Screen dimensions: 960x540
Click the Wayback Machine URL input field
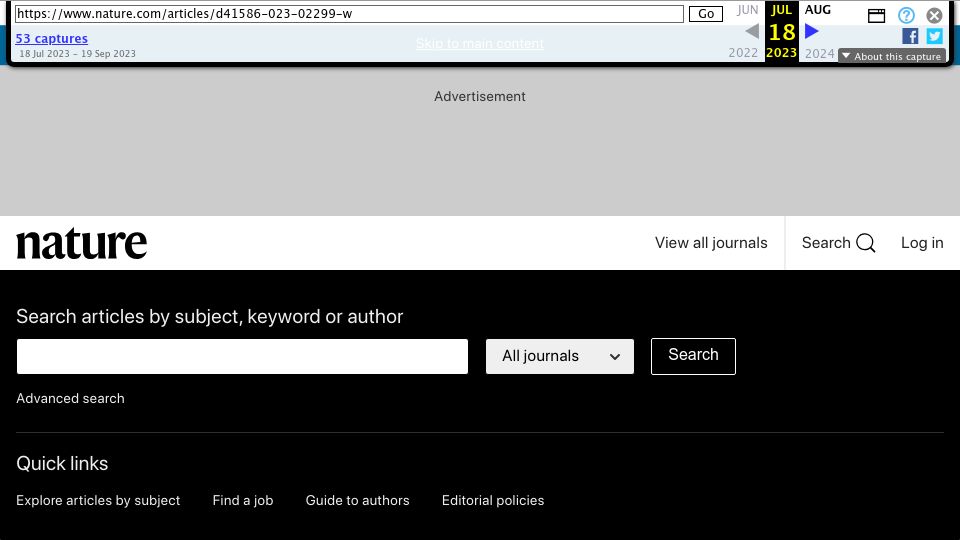tap(349, 13)
